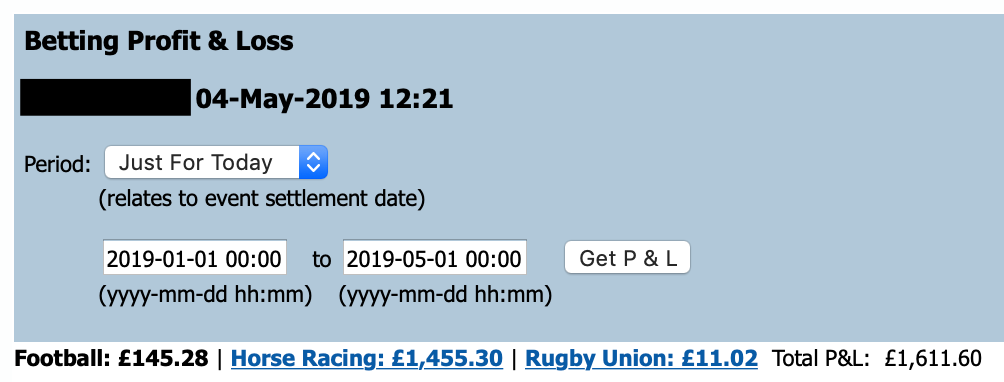Click the 04-May-2019 12:21 timestamp
This screenshot has width=1004, height=382.
[324, 99]
